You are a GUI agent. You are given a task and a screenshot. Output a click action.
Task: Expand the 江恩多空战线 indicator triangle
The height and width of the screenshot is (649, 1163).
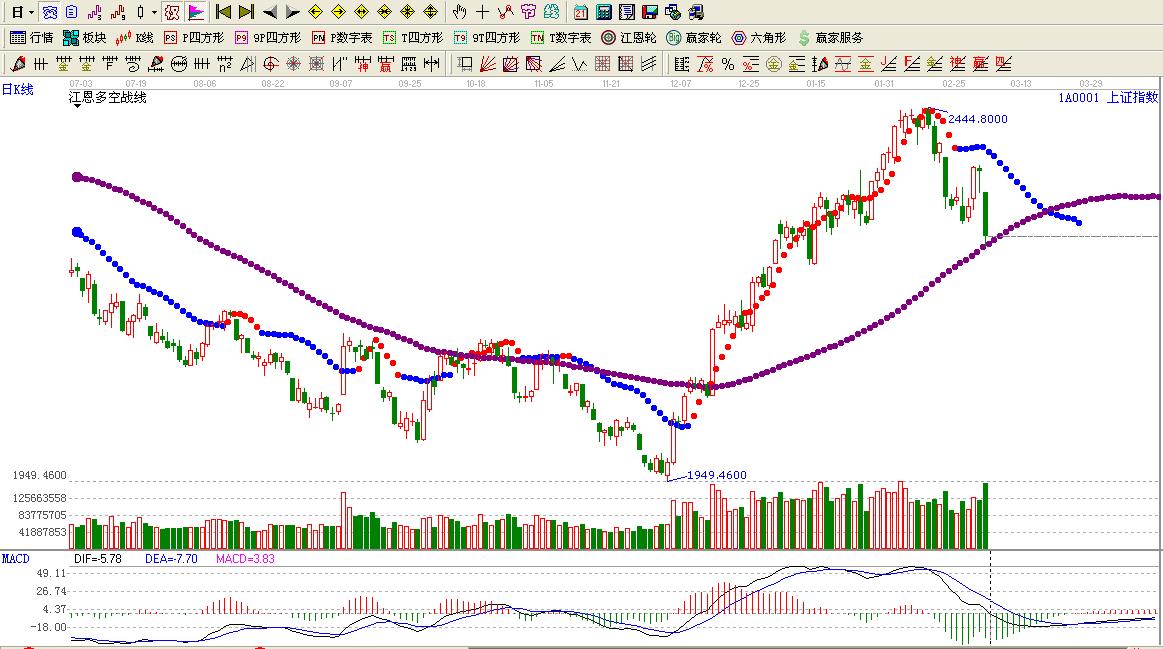pyautogui.click(x=77, y=106)
